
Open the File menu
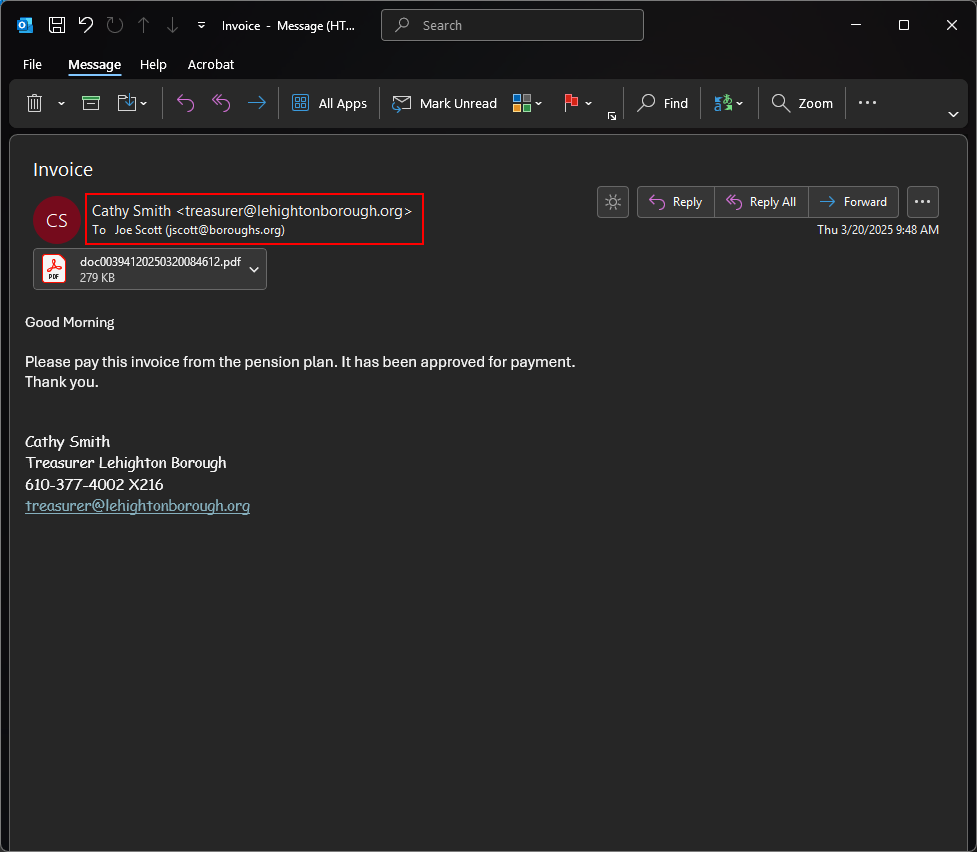[32, 64]
